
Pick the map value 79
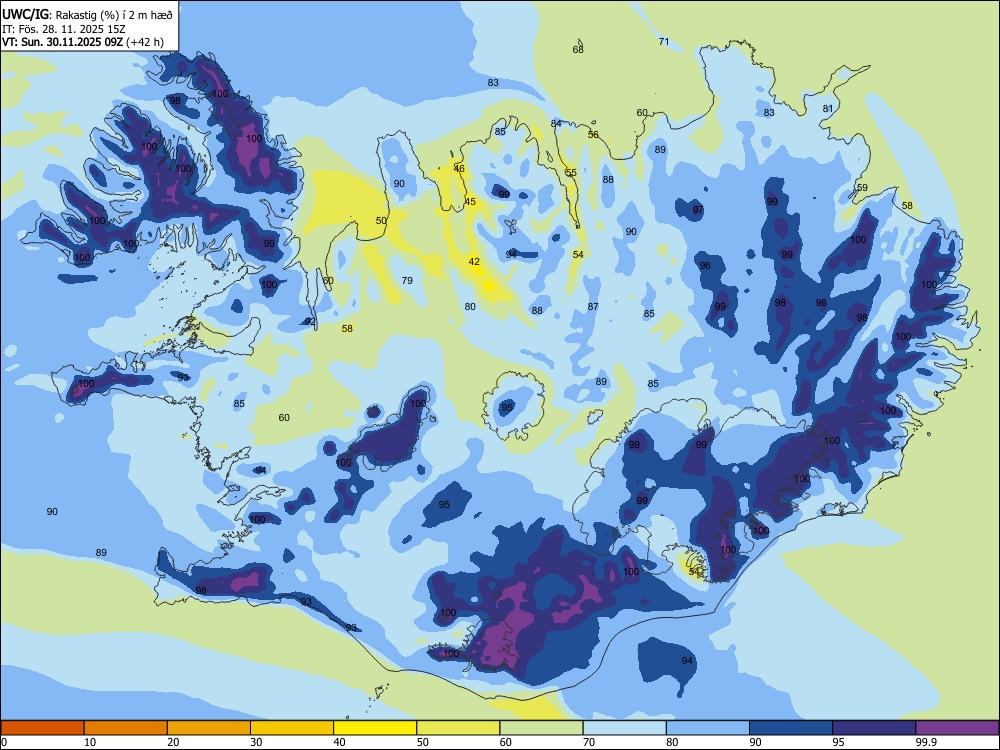[x=407, y=280]
